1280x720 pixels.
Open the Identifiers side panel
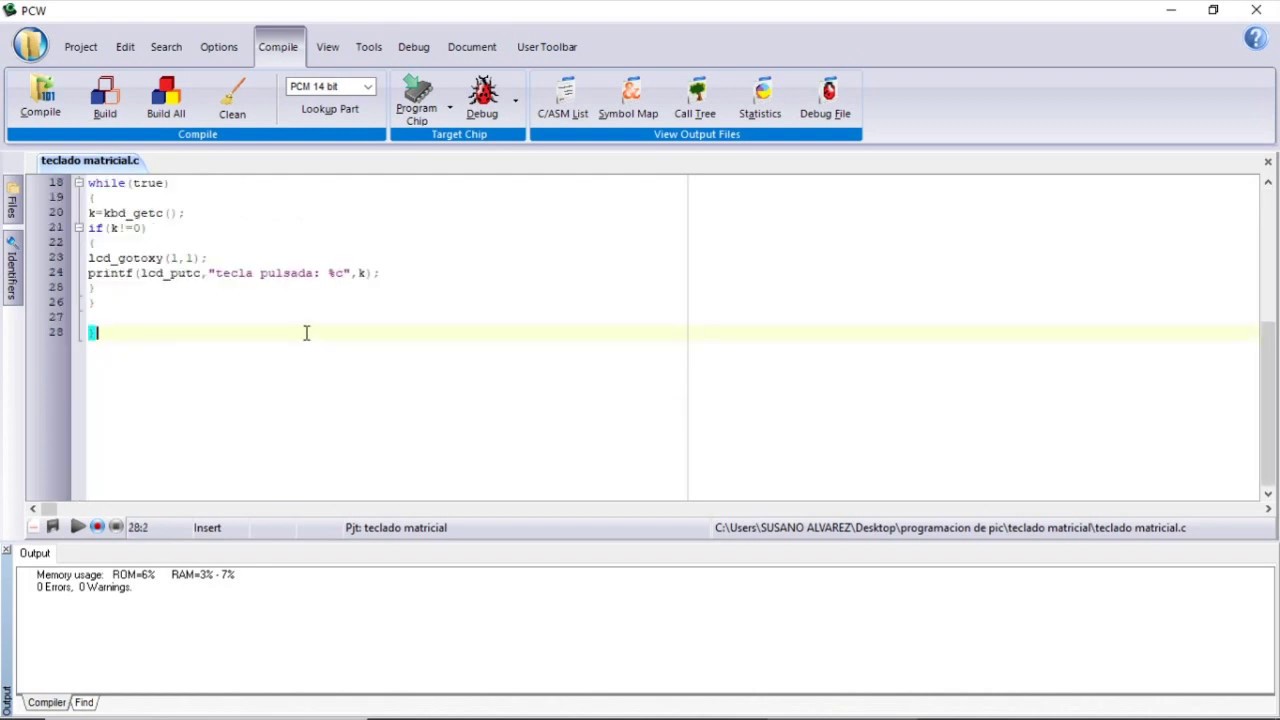12,268
